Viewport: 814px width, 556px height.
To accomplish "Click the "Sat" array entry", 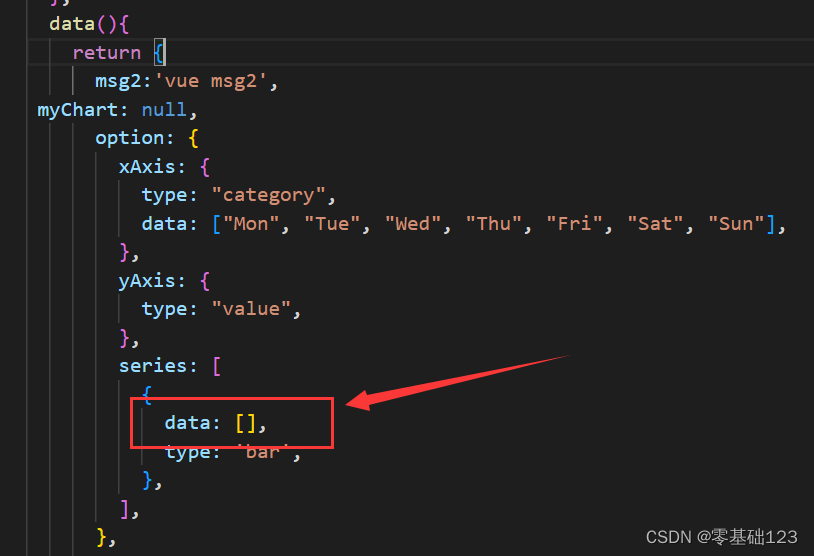I will [x=656, y=224].
